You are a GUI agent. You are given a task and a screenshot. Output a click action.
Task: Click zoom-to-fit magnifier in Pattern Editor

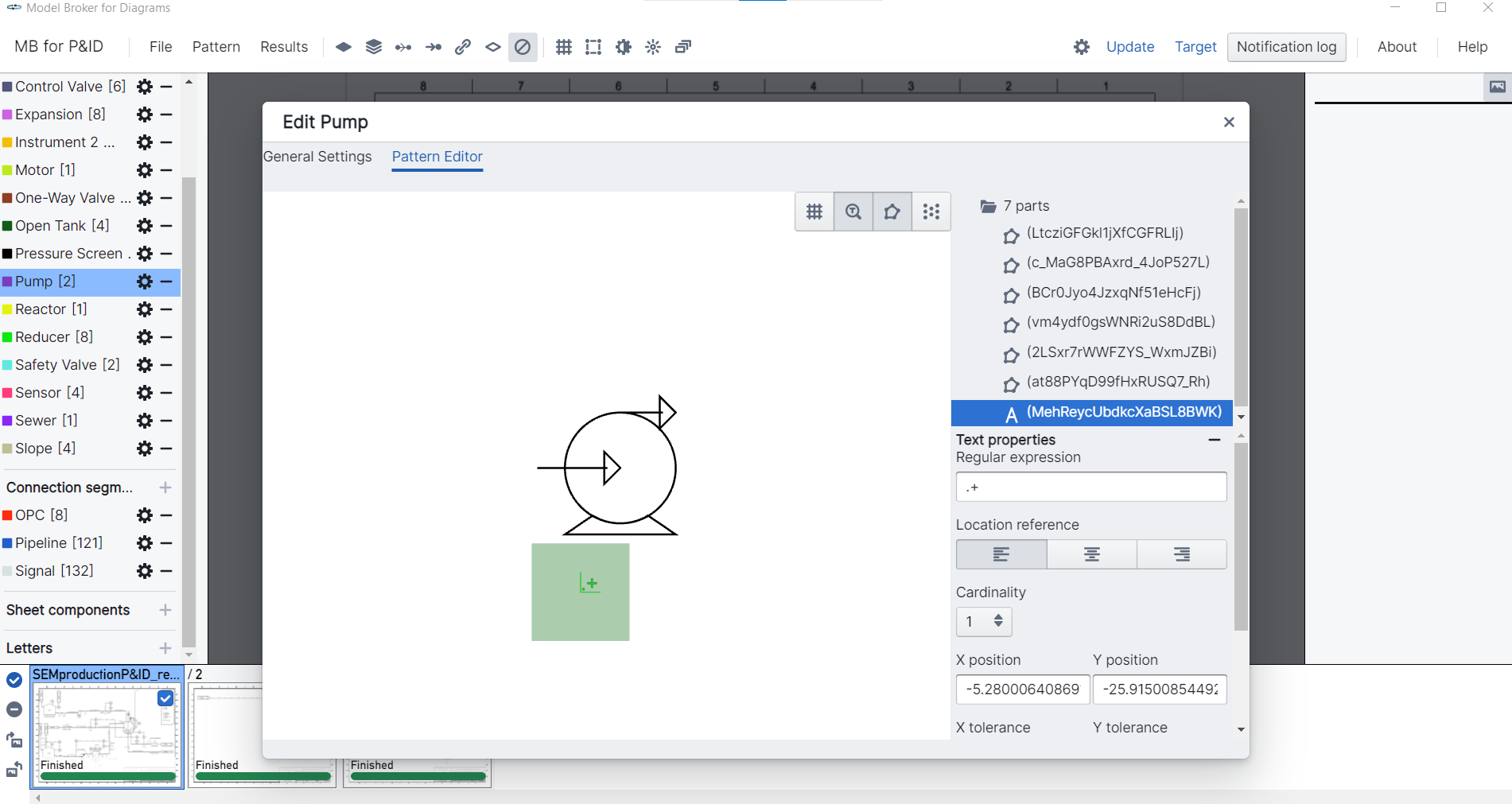coord(853,212)
